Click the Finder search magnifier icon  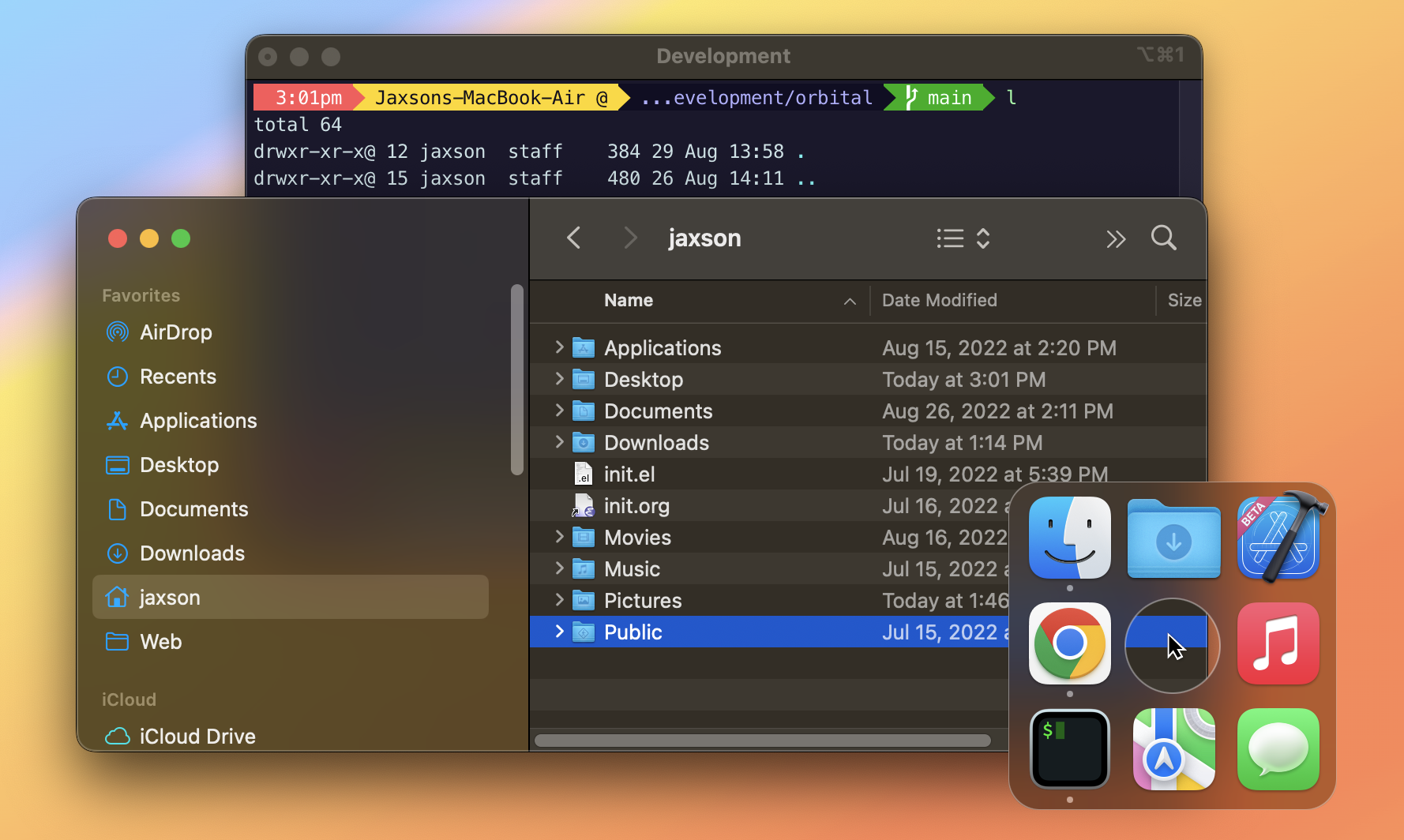pos(1163,238)
